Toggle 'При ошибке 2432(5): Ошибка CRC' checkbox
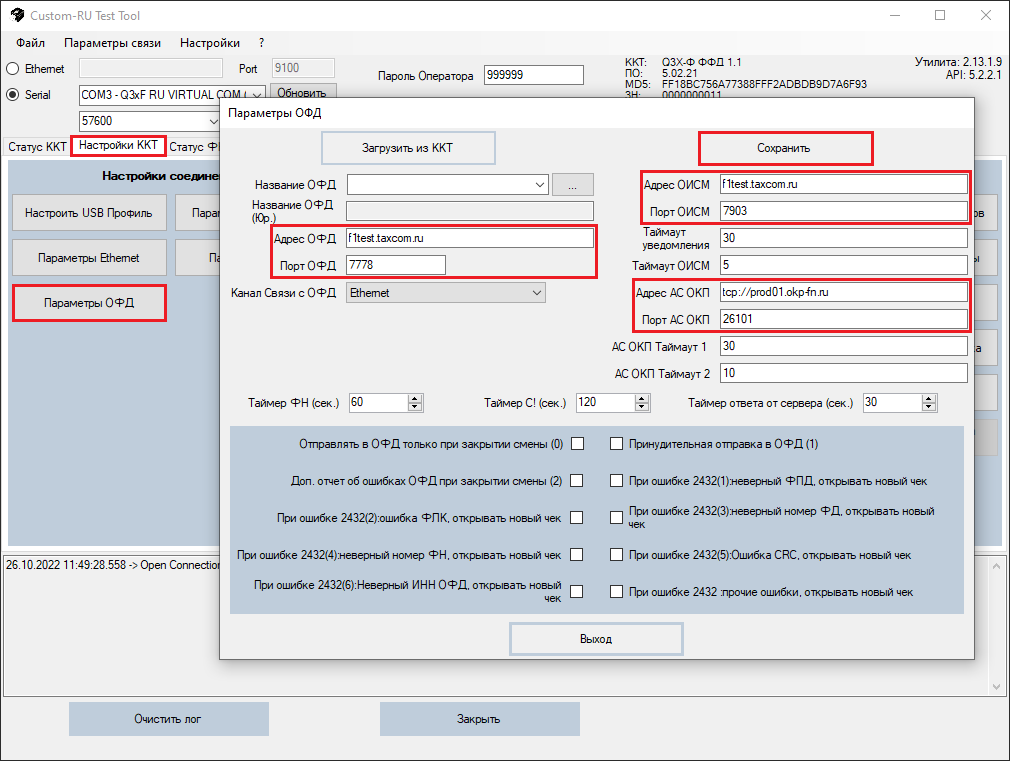This screenshot has width=1010, height=761. click(617, 555)
